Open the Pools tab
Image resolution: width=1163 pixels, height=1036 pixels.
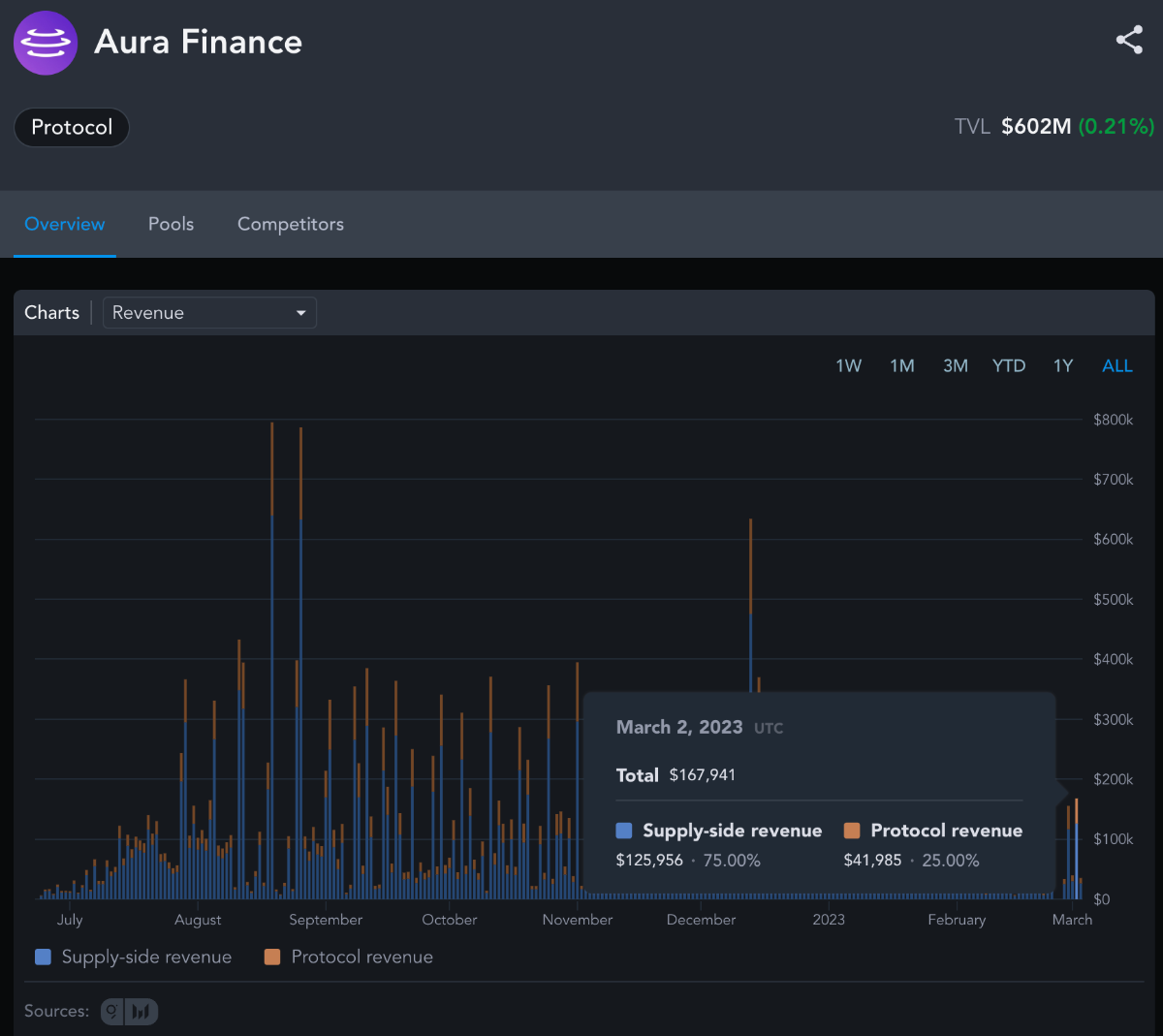[171, 224]
